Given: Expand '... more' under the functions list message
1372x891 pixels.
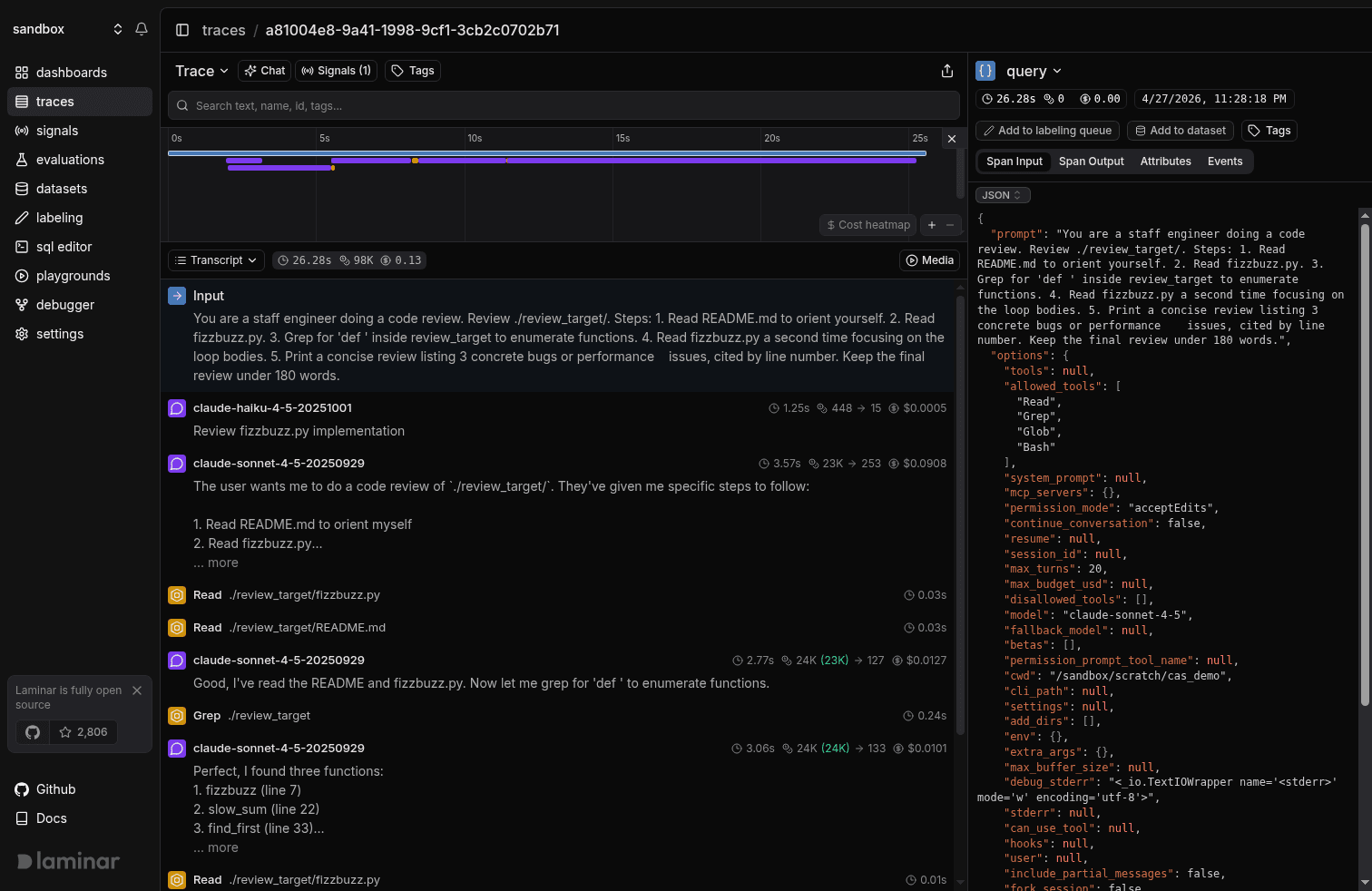Looking at the screenshot, I should pyautogui.click(x=216, y=847).
